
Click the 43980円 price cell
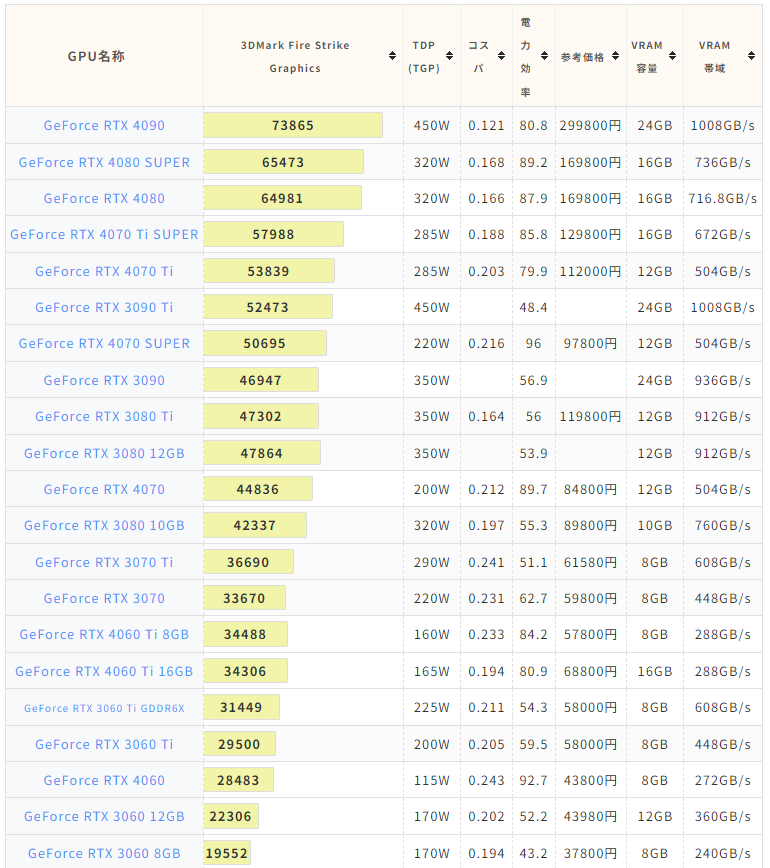point(590,817)
